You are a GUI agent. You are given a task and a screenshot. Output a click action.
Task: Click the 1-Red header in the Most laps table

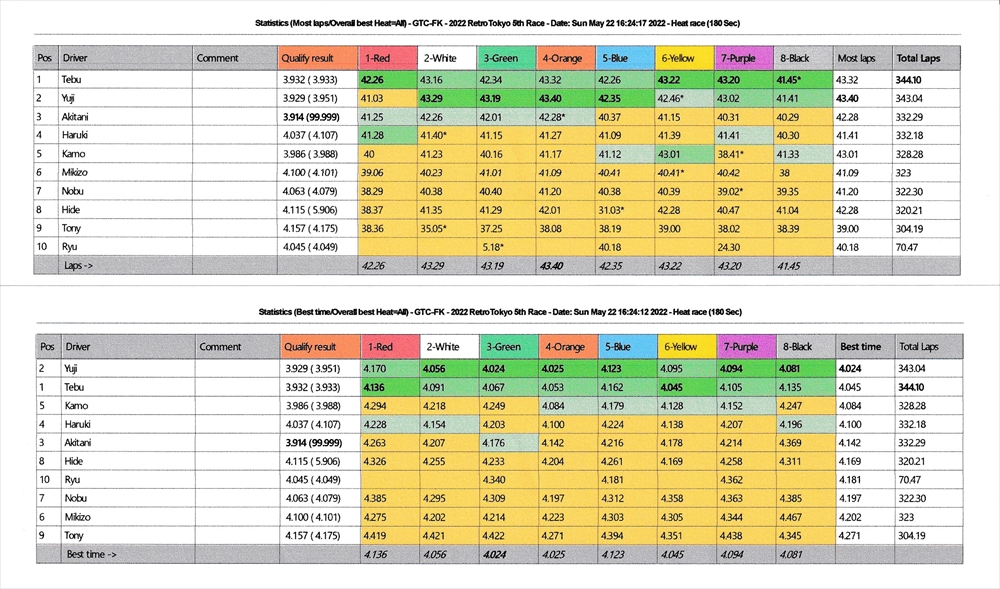click(389, 58)
